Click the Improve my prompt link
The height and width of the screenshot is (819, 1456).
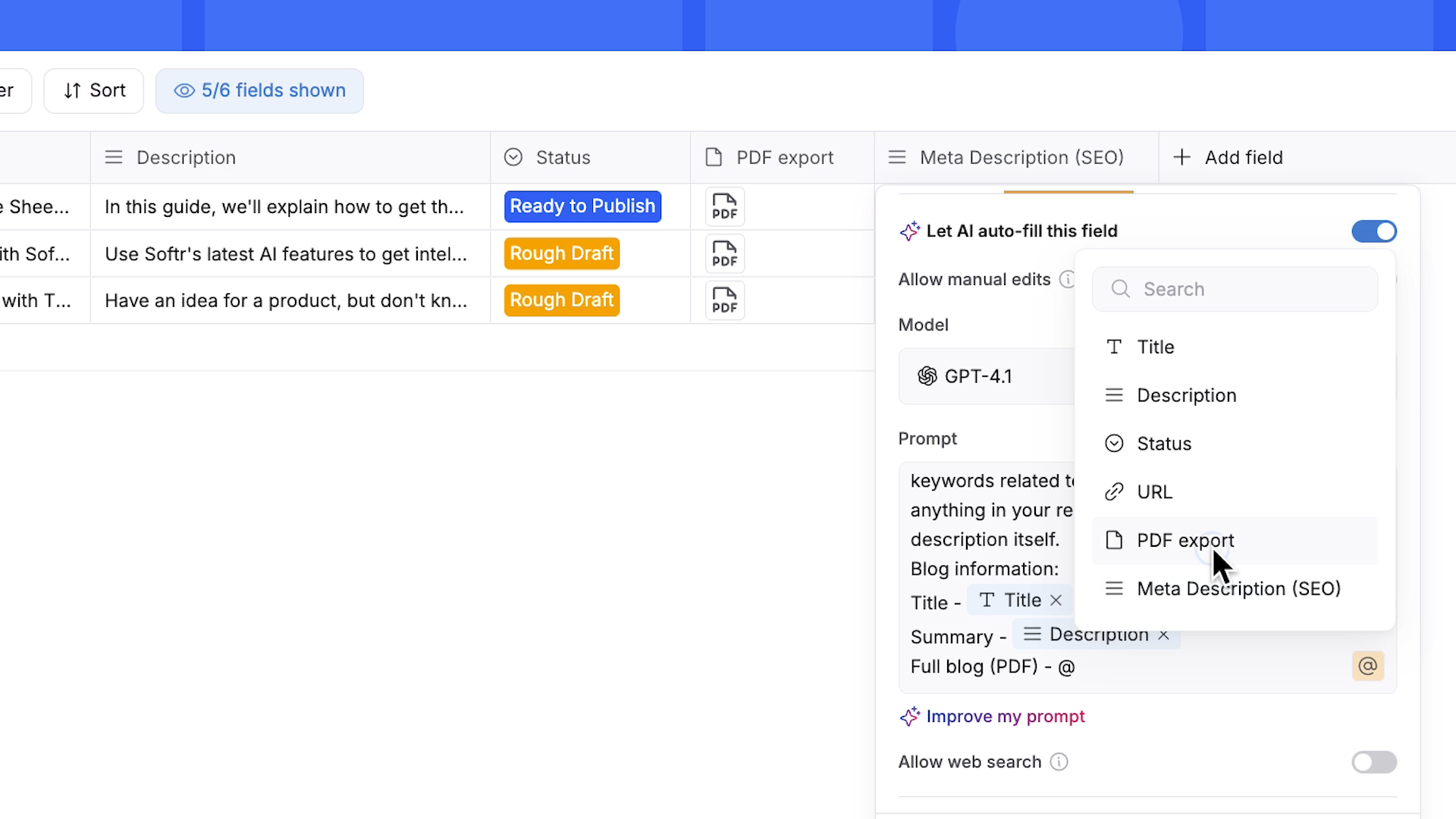1005,717
